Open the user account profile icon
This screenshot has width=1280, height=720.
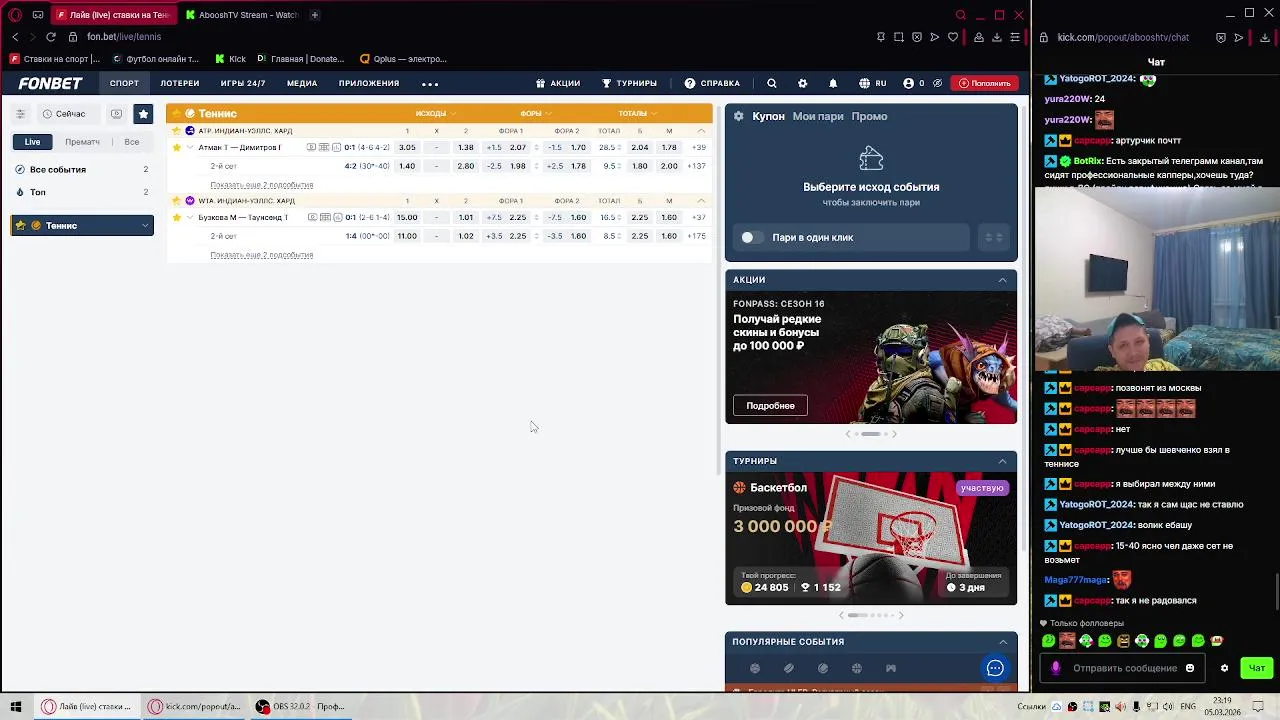[x=908, y=83]
